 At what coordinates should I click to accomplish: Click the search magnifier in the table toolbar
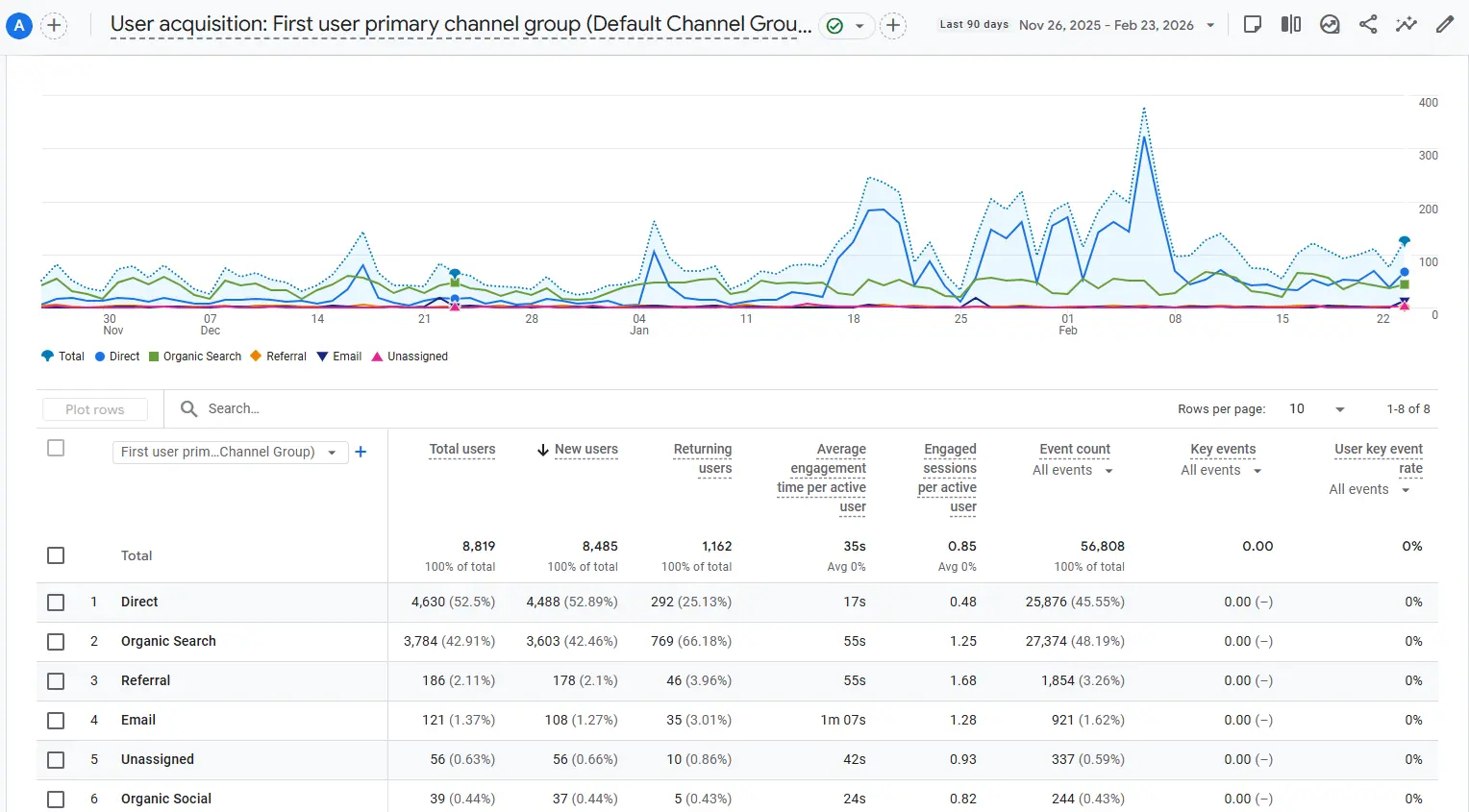point(188,408)
